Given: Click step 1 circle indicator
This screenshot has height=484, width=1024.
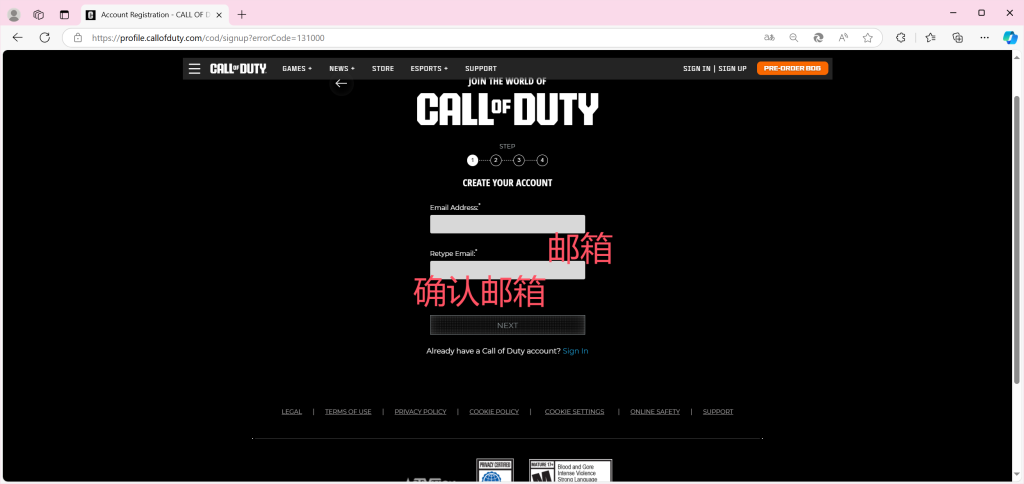Looking at the screenshot, I should [x=472, y=160].
